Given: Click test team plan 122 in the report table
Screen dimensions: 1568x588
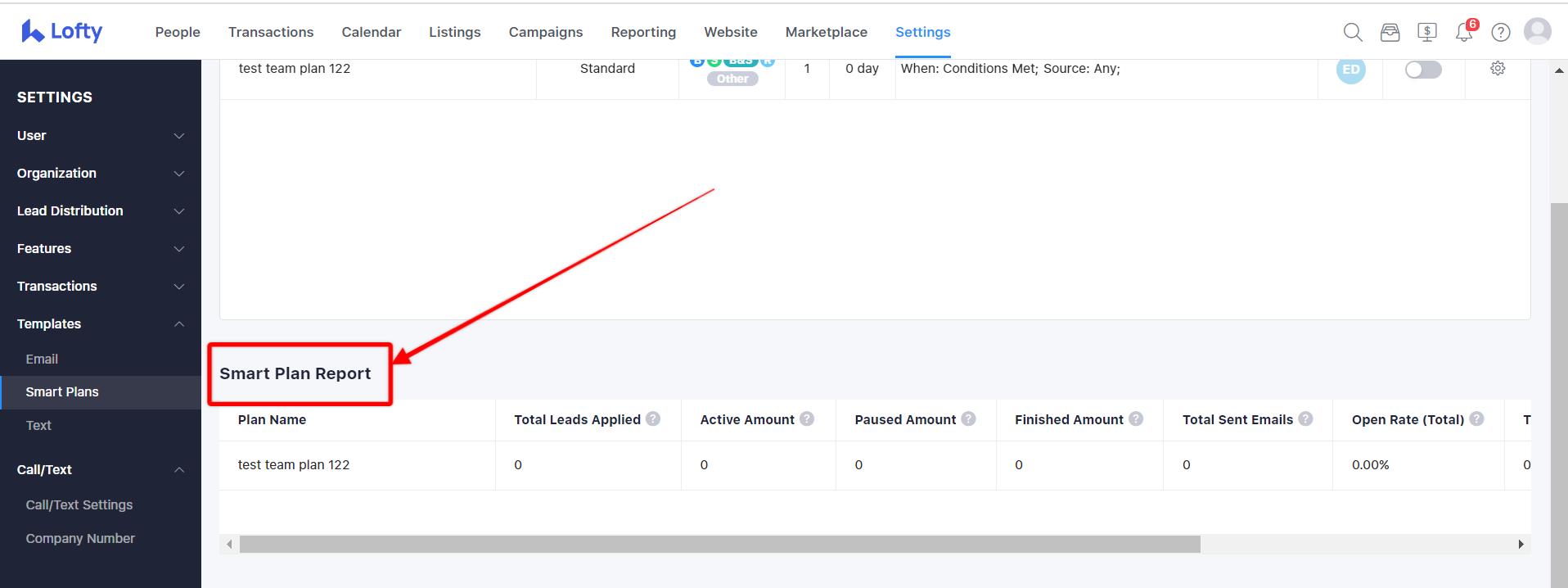Looking at the screenshot, I should coord(294,464).
